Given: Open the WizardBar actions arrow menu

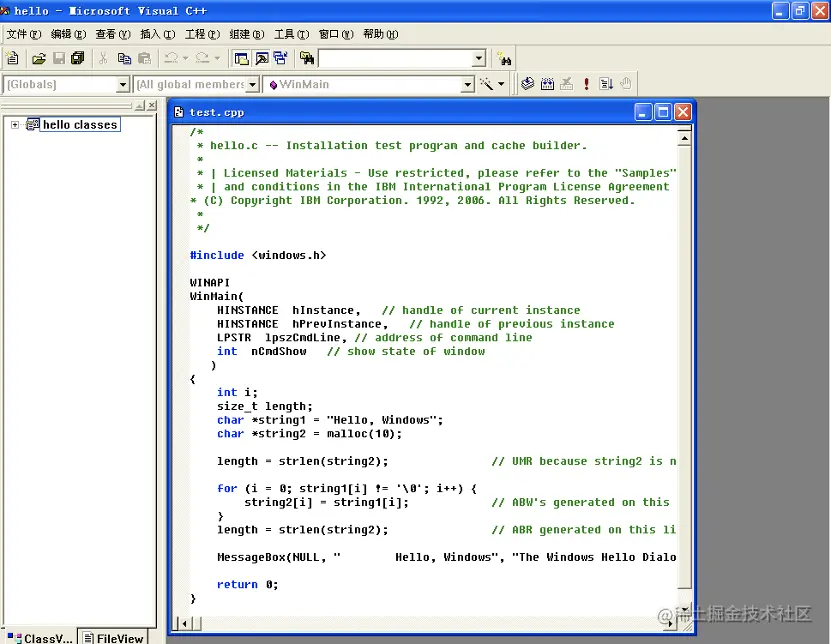Looking at the screenshot, I should 501,84.
